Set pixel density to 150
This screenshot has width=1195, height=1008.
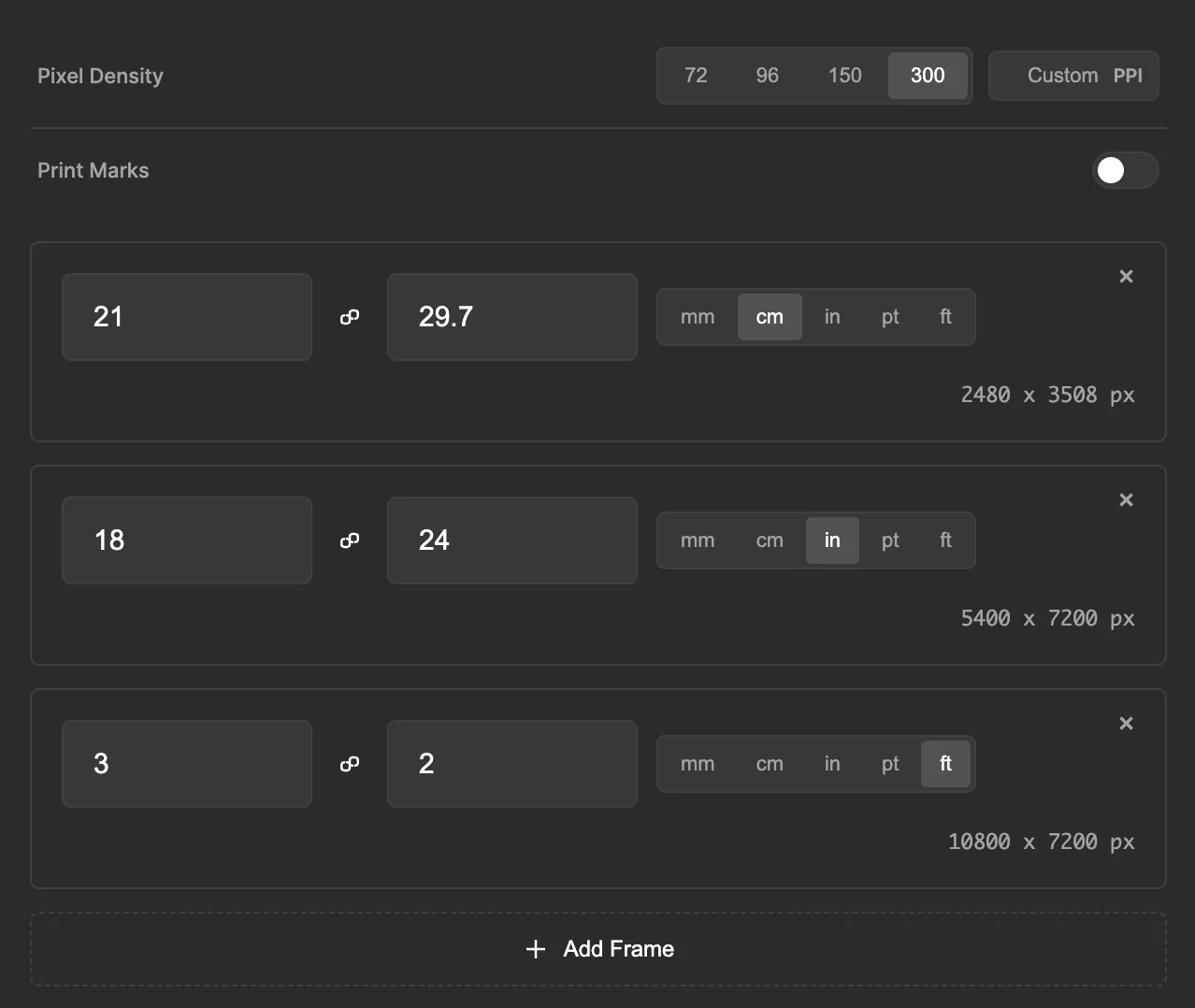tap(844, 76)
